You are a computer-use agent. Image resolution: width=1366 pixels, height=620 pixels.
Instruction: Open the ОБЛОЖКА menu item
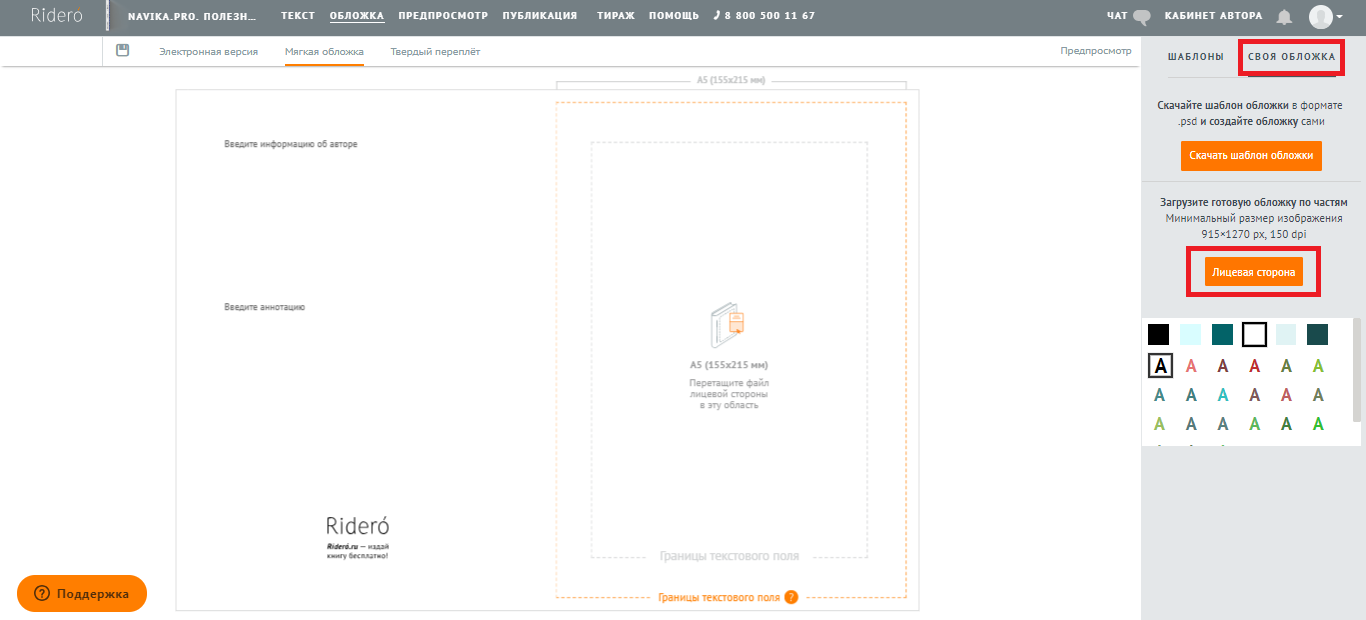click(356, 16)
